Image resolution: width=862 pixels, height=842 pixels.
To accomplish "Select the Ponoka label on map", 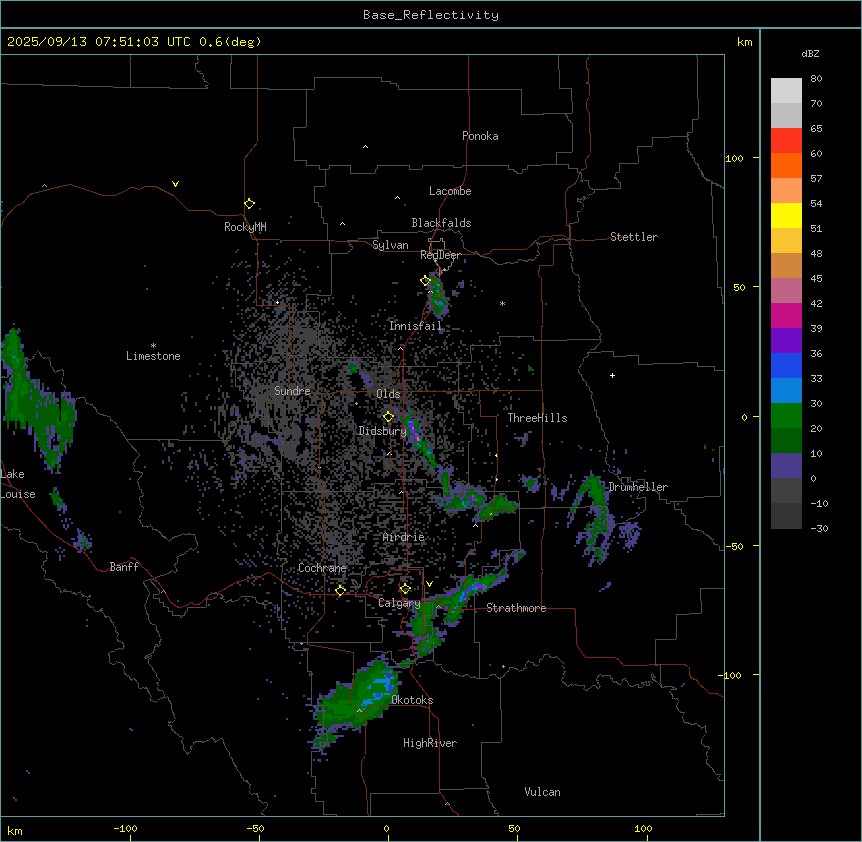I will tap(480, 136).
